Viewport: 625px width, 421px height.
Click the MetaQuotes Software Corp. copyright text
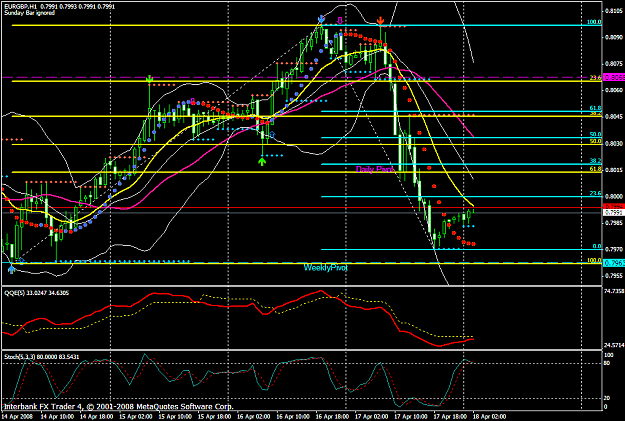[118, 407]
